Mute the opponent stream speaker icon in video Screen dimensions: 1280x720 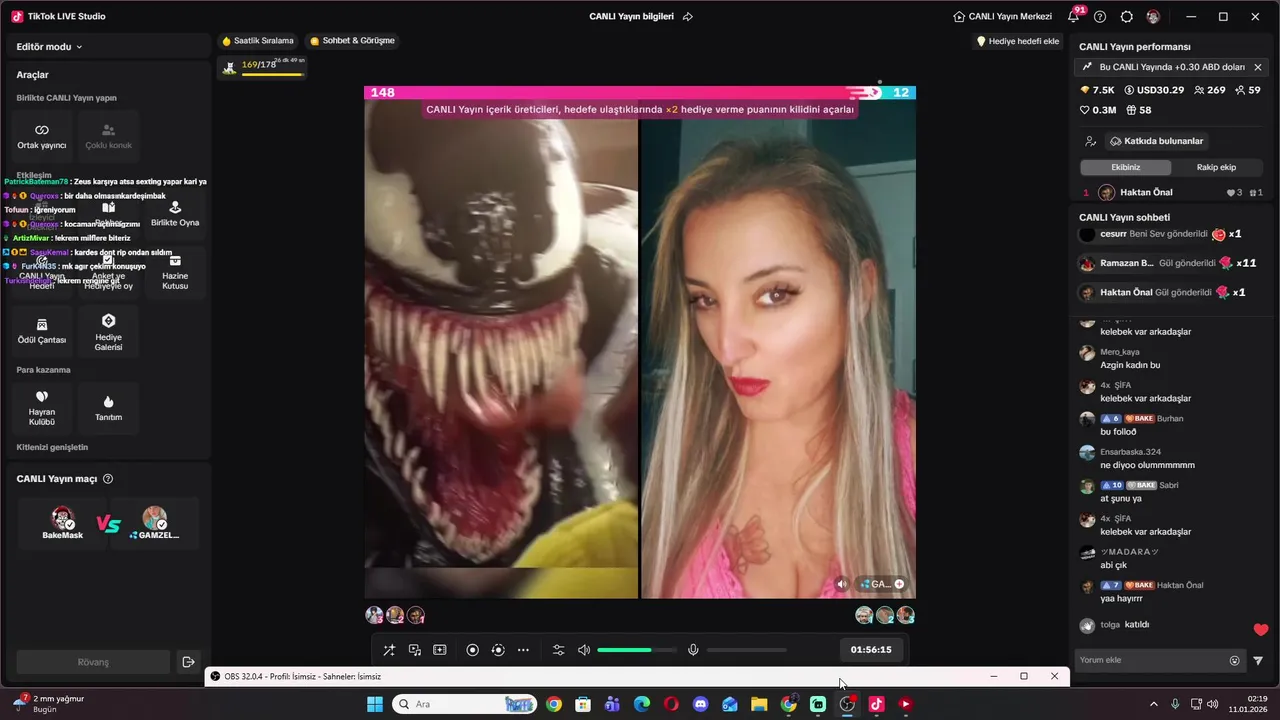pyautogui.click(x=842, y=584)
